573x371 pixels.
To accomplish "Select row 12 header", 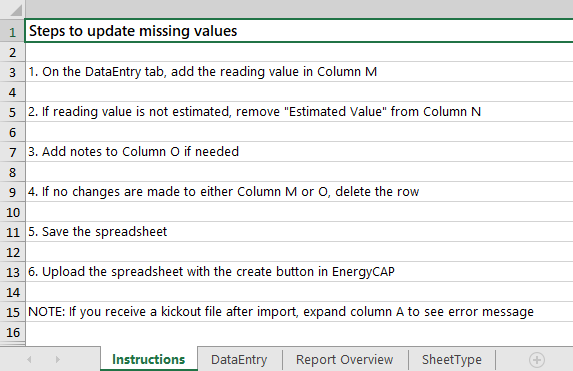I will tap(12, 252).
